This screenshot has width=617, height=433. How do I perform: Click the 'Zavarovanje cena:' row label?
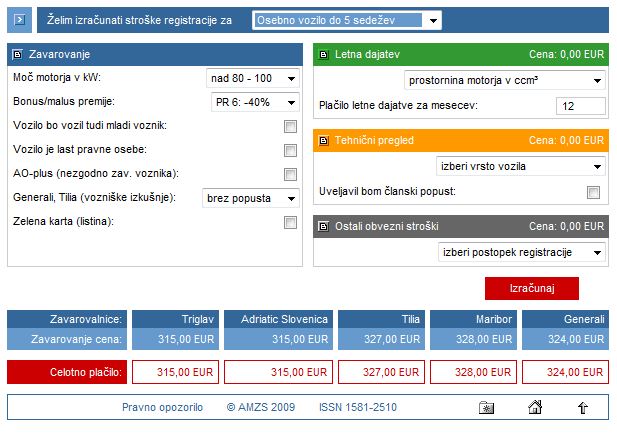(67, 339)
